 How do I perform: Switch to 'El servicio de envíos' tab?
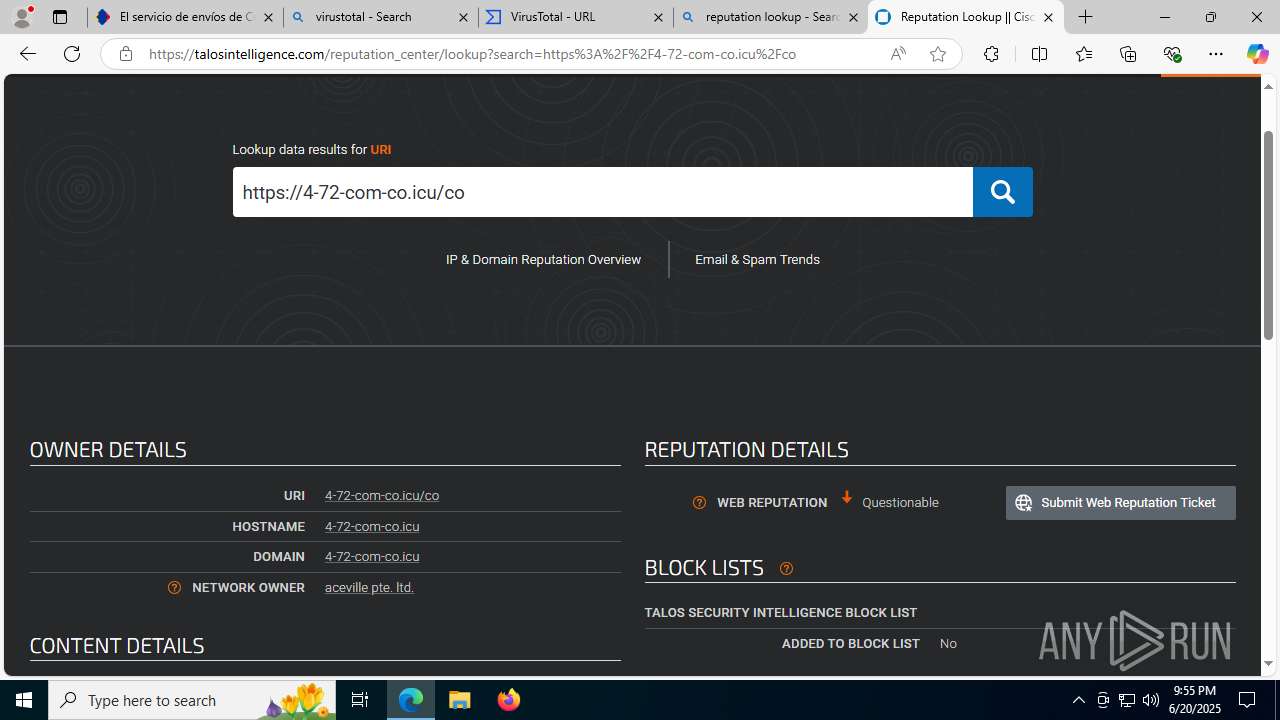pos(185,17)
